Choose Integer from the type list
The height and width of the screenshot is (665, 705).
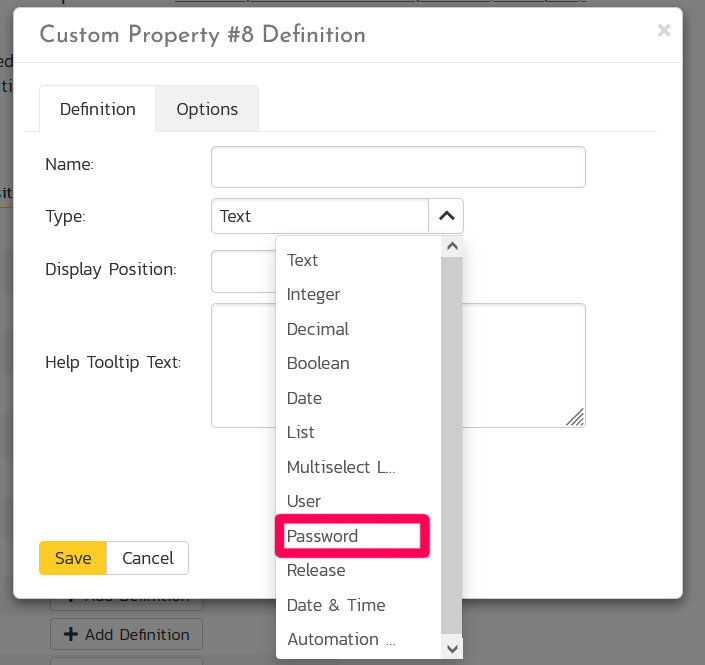[313, 294]
